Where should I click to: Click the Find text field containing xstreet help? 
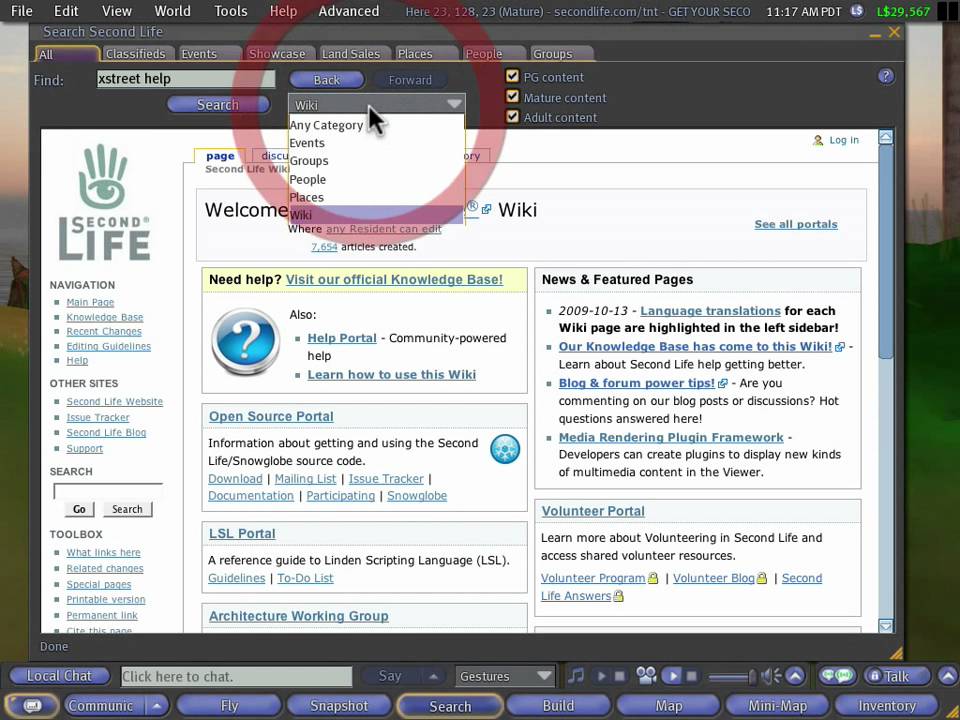click(x=186, y=79)
